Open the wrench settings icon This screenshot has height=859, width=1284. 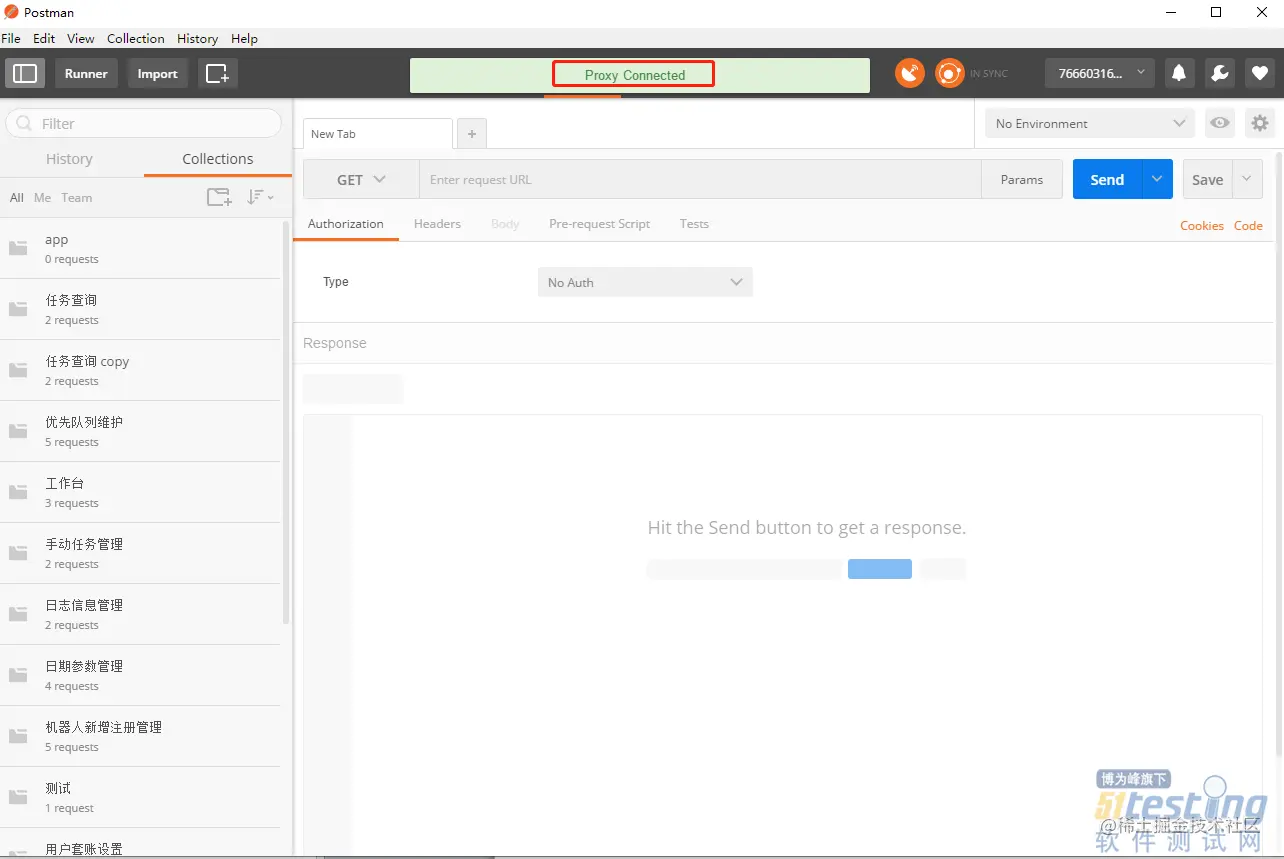pos(1219,73)
